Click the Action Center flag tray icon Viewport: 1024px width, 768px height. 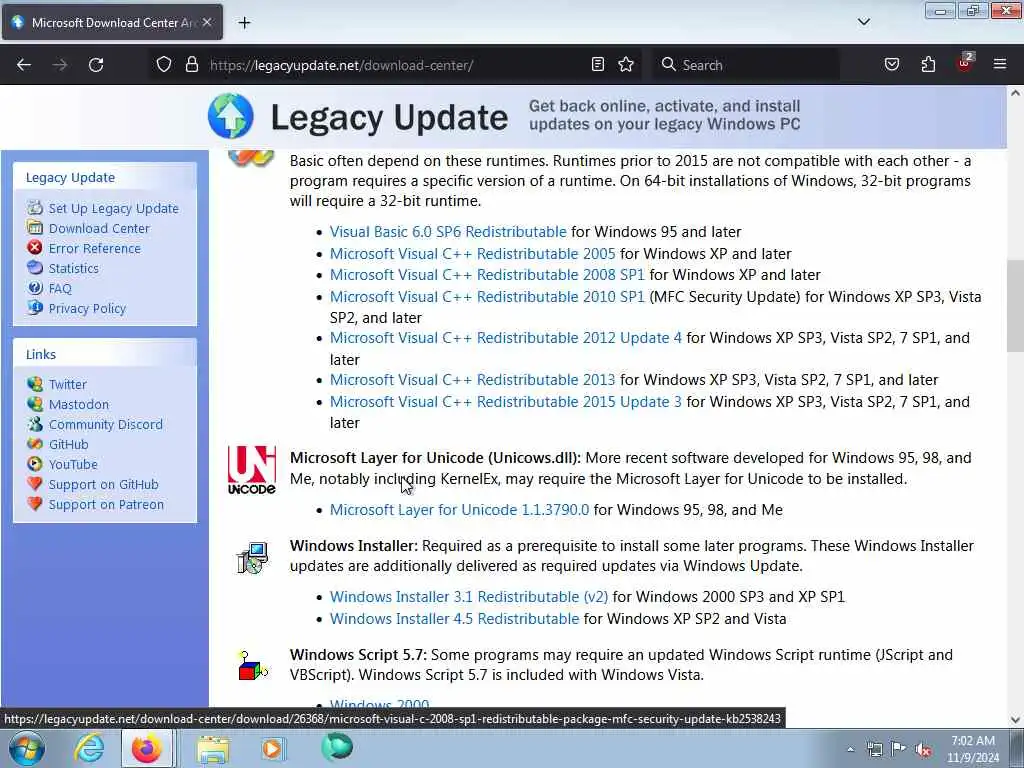tap(899, 749)
